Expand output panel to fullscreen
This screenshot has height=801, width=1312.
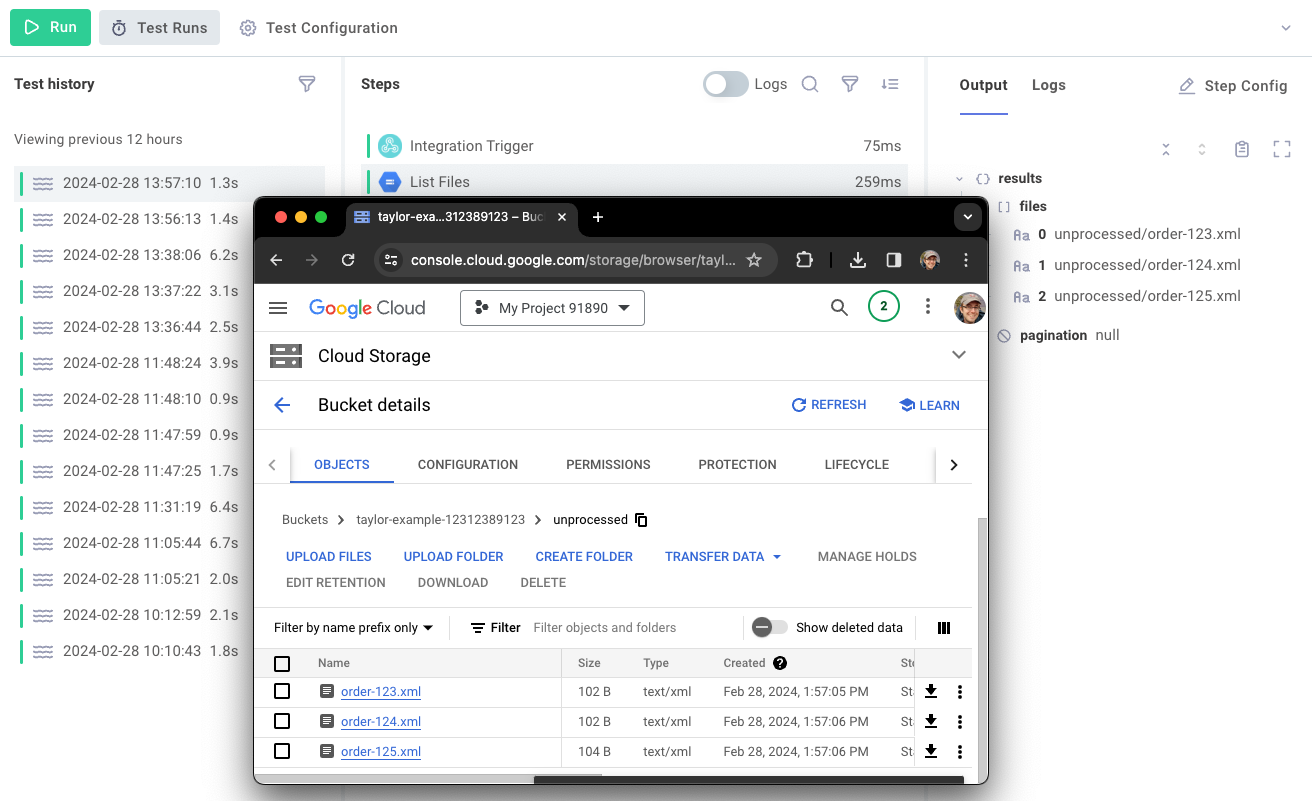pyautogui.click(x=1282, y=148)
